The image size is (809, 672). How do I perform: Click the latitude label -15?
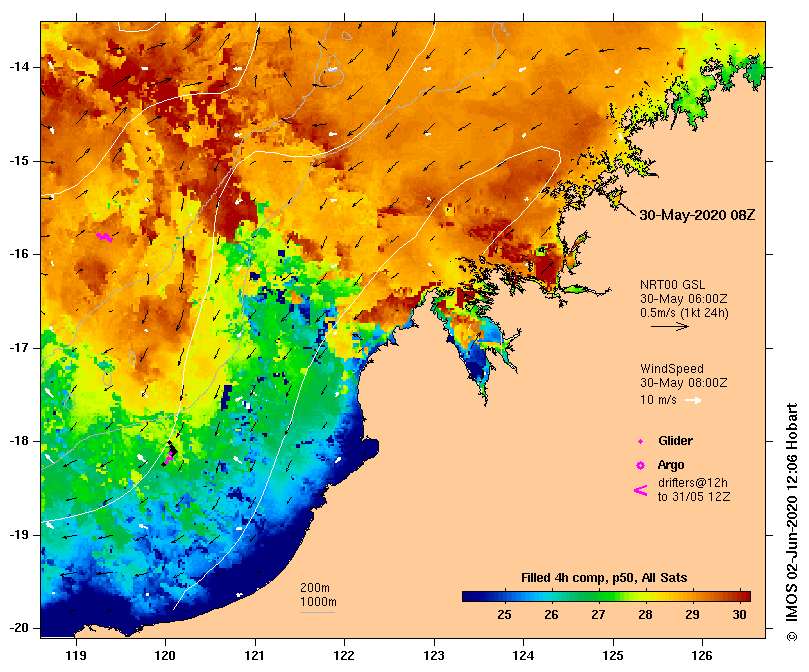[x=20, y=161]
